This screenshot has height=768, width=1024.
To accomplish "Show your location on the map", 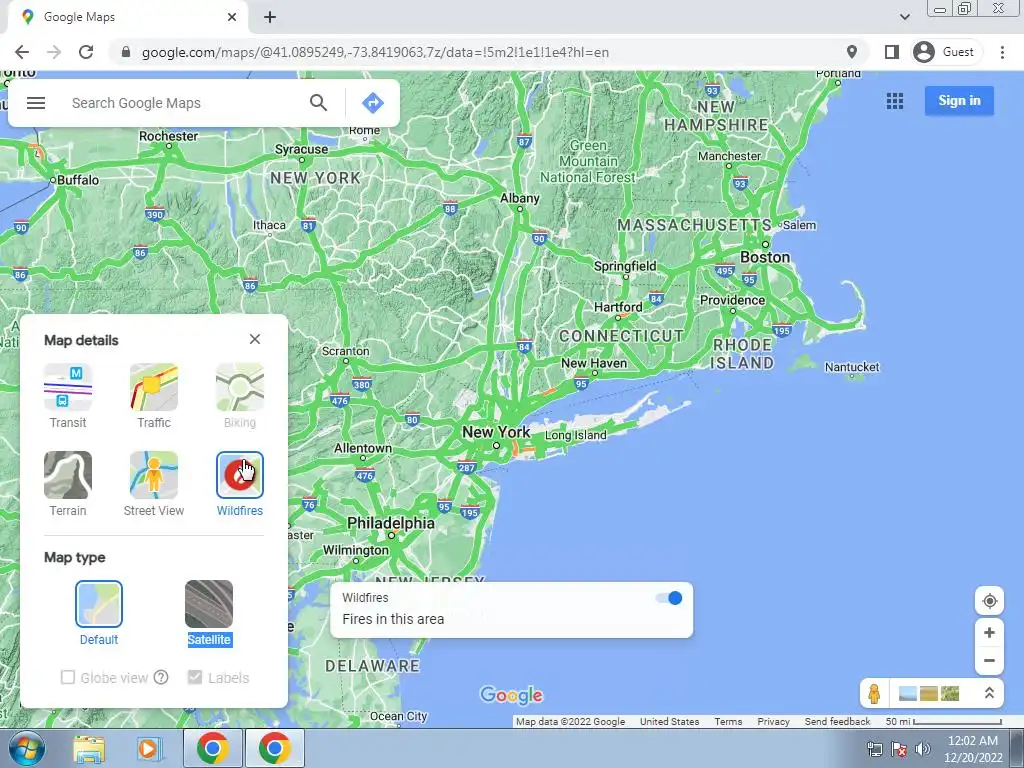I will pyautogui.click(x=989, y=601).
